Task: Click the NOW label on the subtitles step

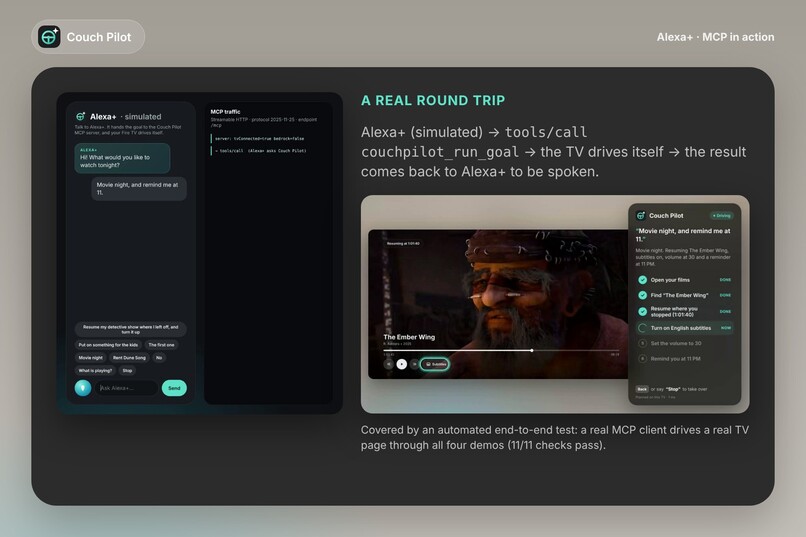Action: click(726, 328)
